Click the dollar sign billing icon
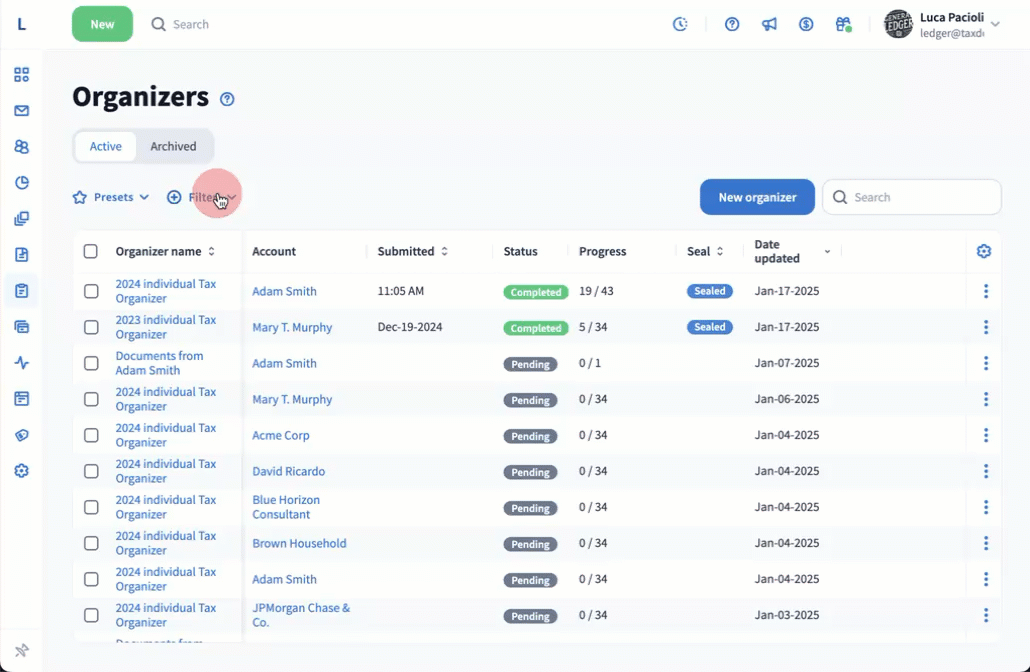1030x672 pixels. tap(806, 24)
